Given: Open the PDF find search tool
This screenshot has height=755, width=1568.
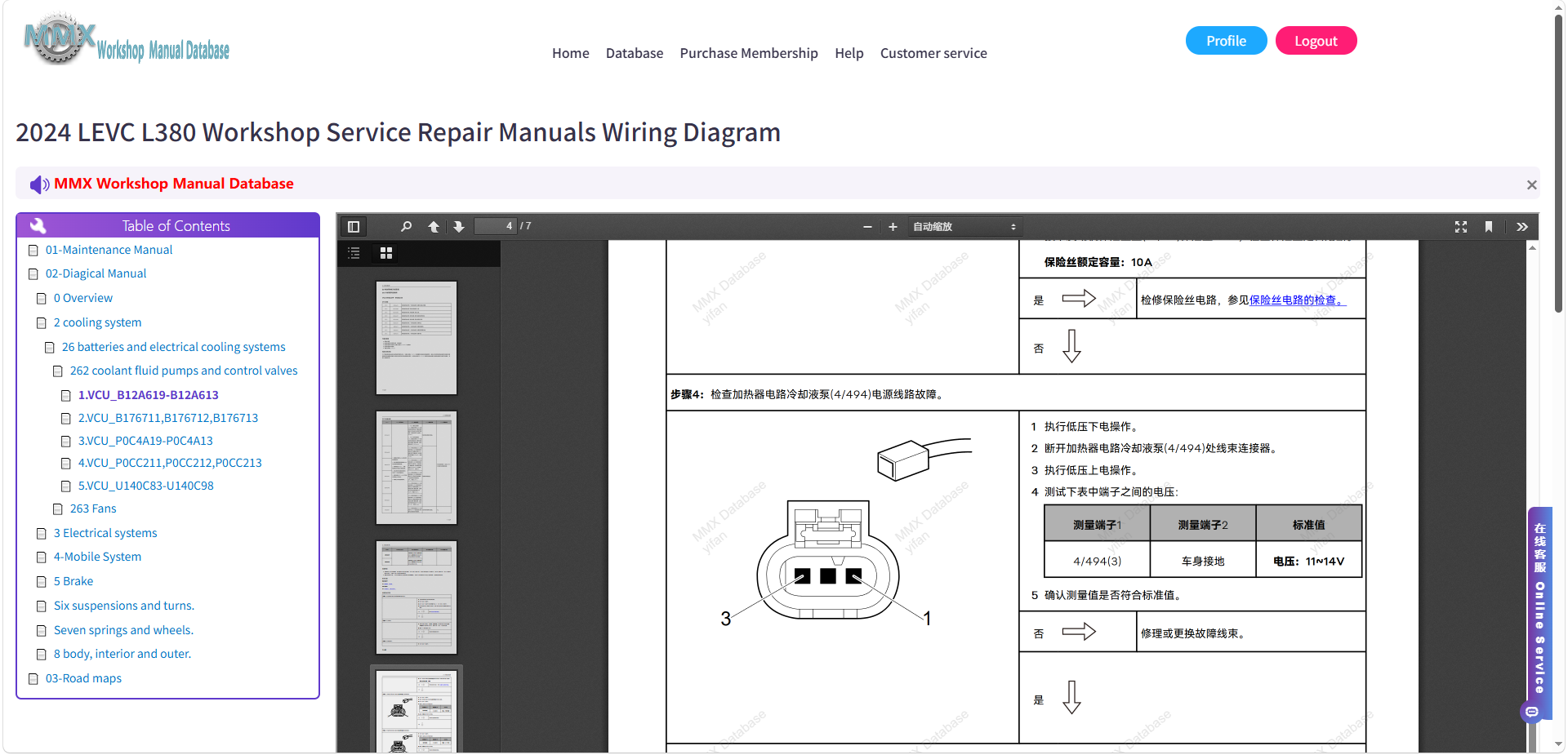Looking at the screenshot, I should click(x=406, y=227).
